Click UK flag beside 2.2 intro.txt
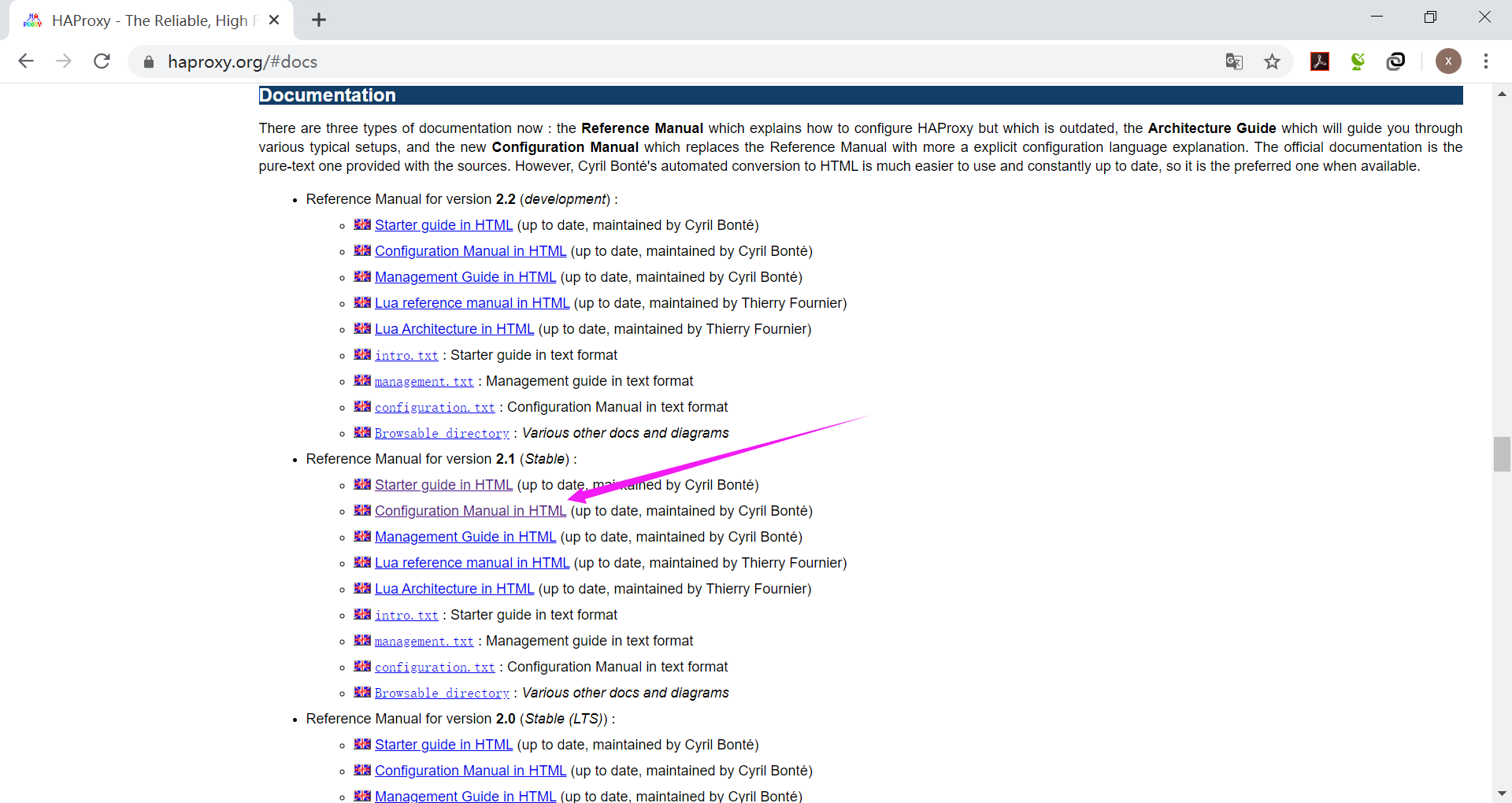Image resolution: width=1512 pixels, height=803 pixels. coord(362,354)
